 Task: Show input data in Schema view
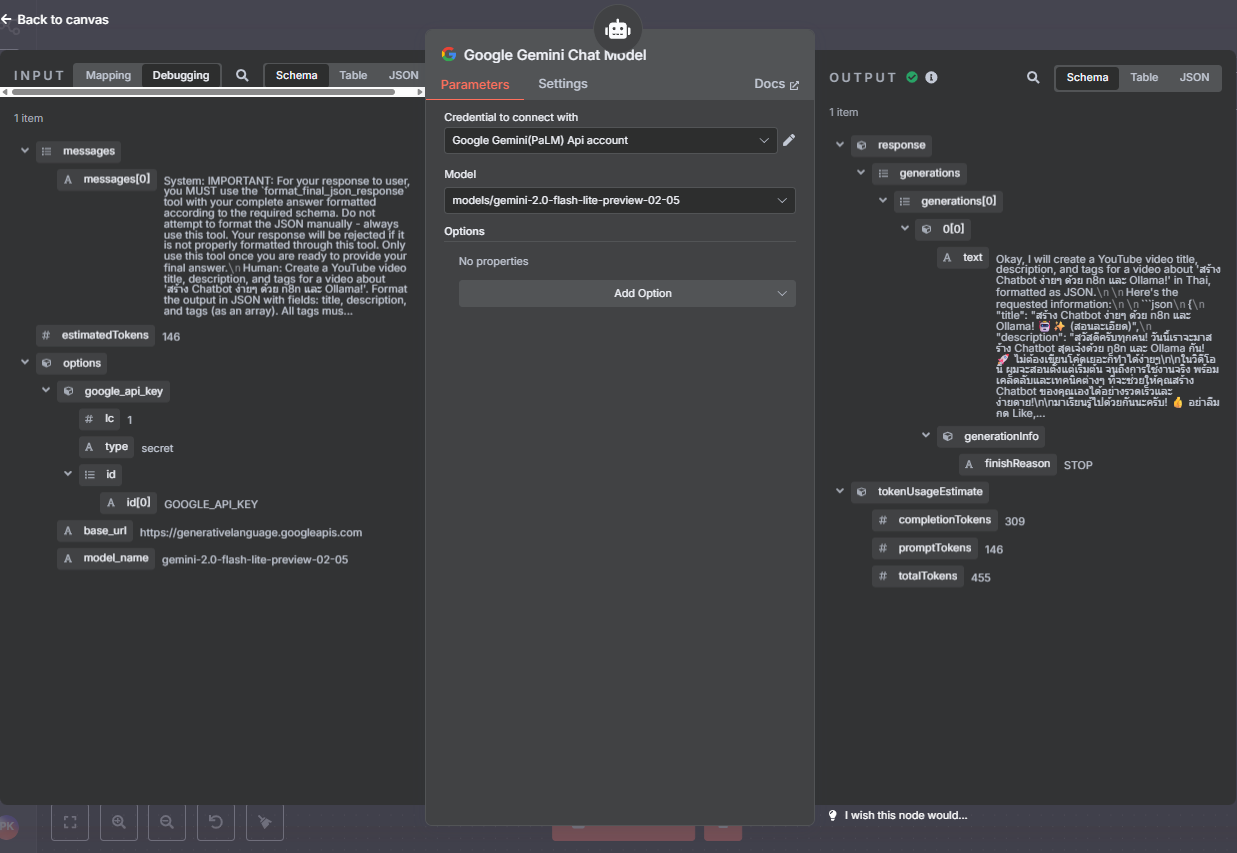pyautogui.click(x=297, y=75)
